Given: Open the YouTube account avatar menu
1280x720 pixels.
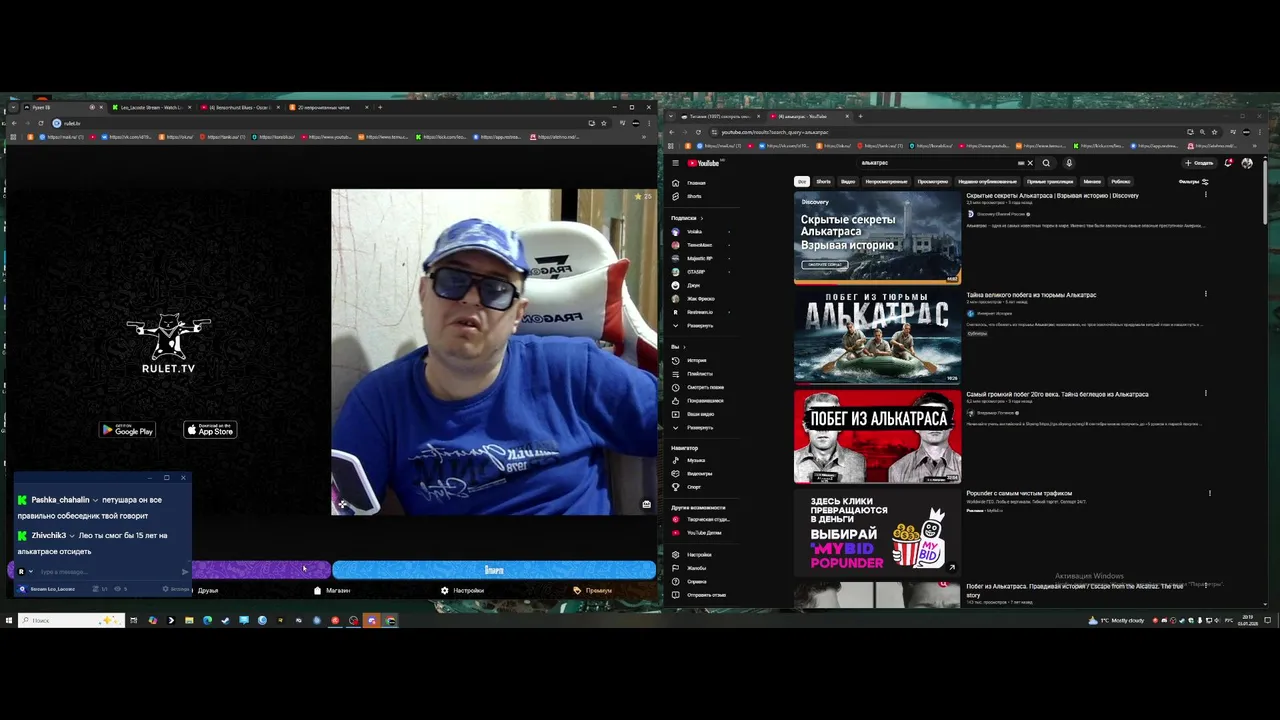Looking at the screenshot, I should 1247,163.
